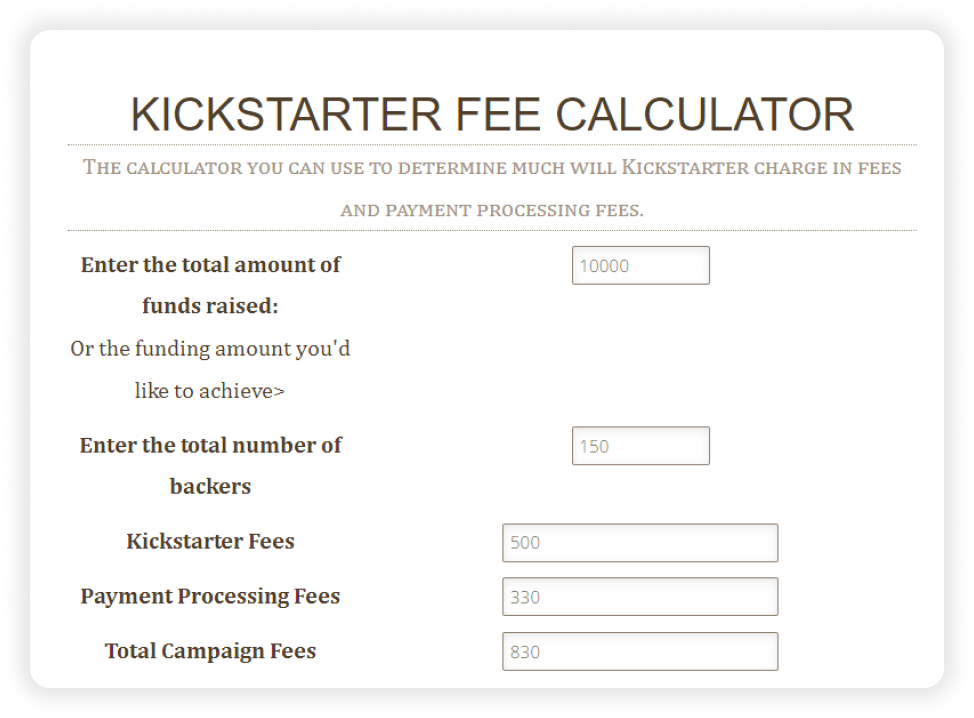Image resolution: width=974 pixels, height=718 pixels.
Task: Select the number of backers input box
Action: (x=640, y=445)
